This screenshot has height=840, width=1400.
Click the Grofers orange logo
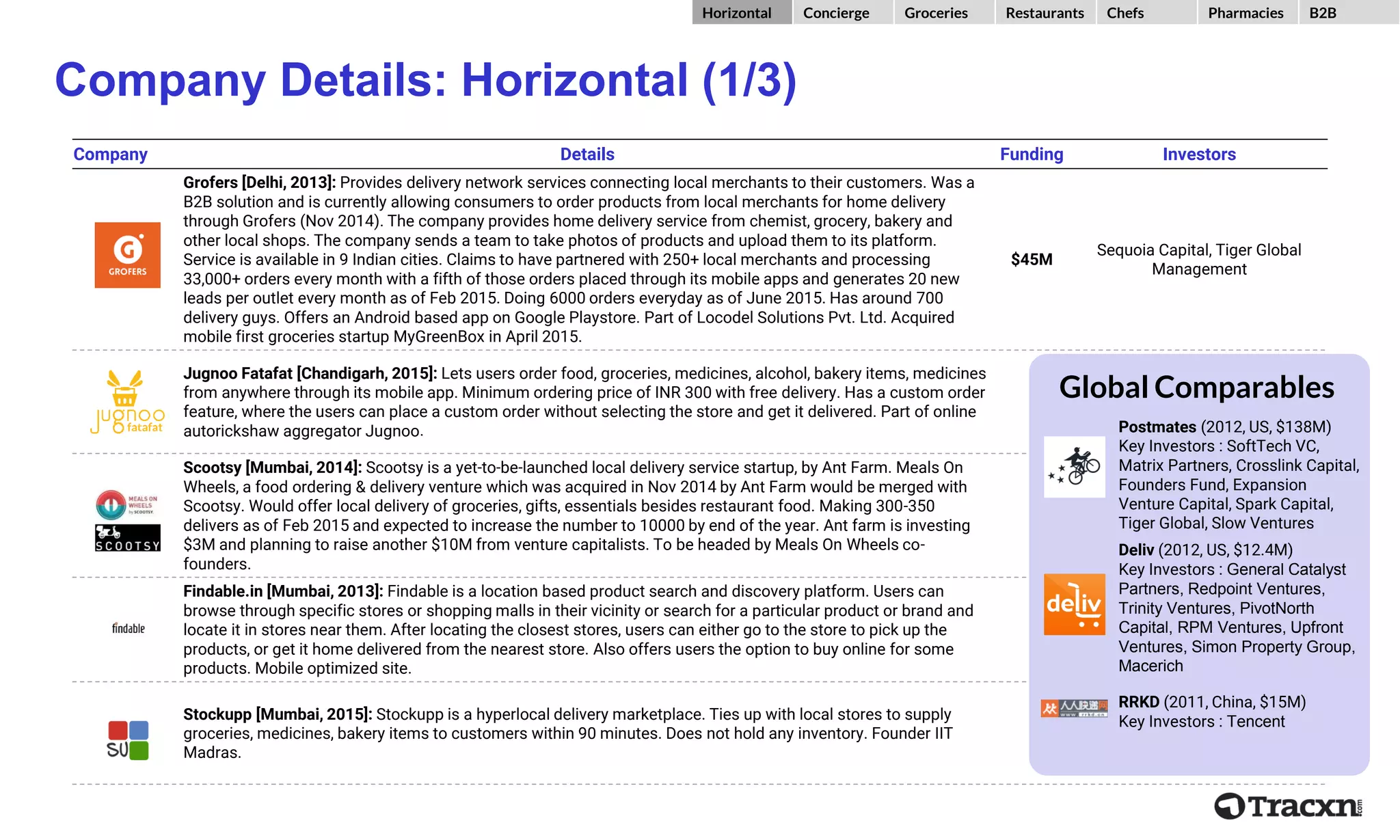pyautogui.click(x=128, y=255)
